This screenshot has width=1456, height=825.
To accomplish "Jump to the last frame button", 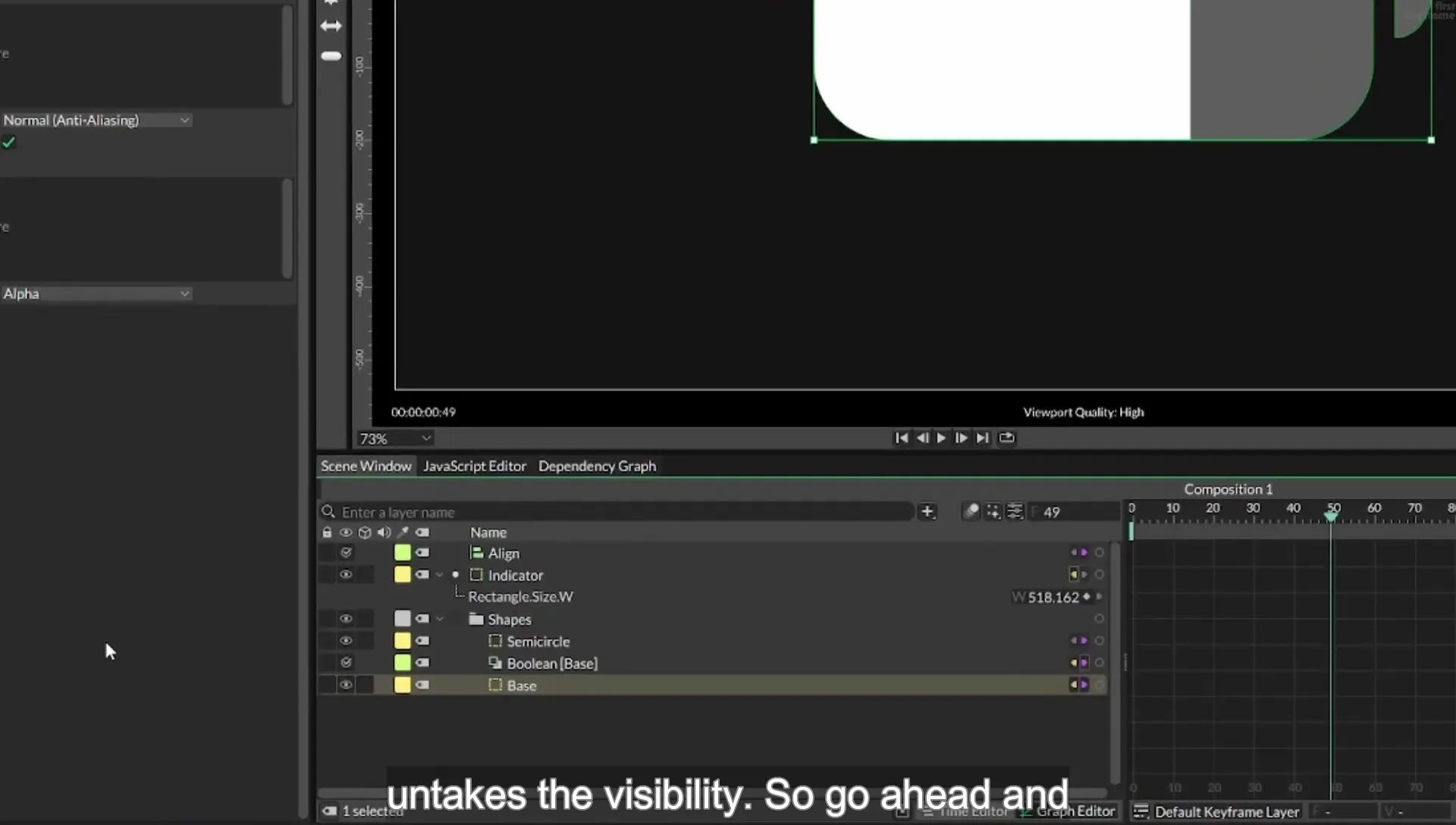I will coord(982,438).
